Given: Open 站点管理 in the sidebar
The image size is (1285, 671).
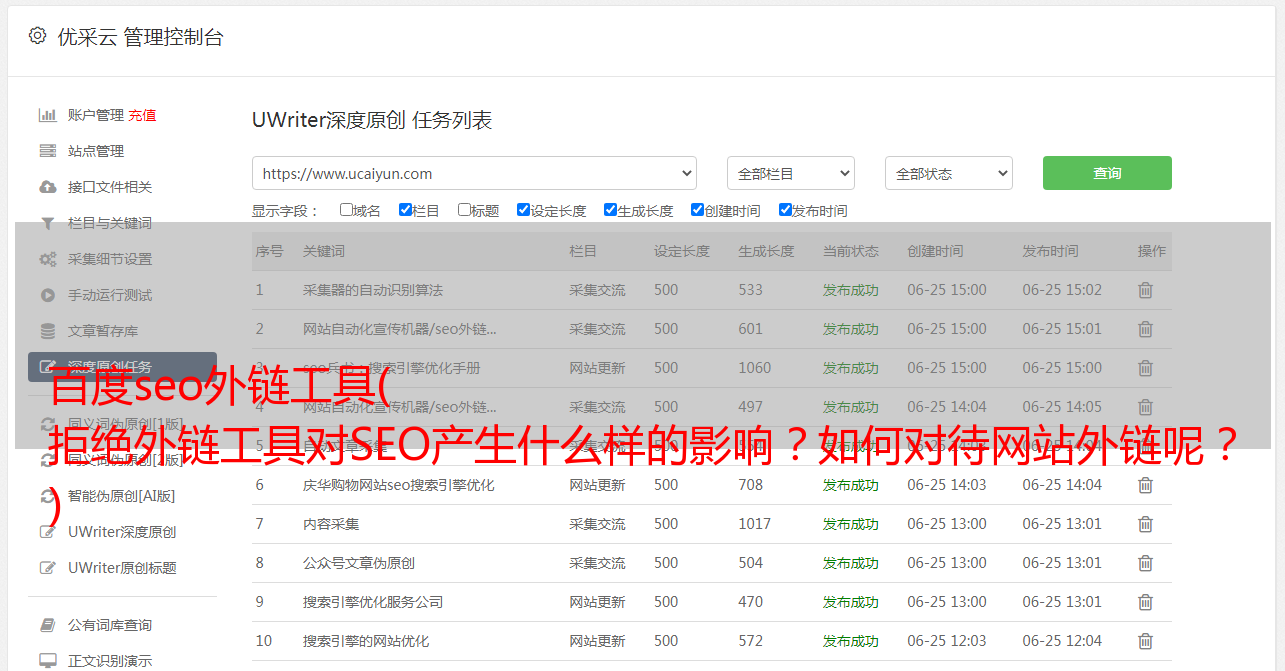Looking at the screenshot, I should pyautogui.click(x=96, y=151).
